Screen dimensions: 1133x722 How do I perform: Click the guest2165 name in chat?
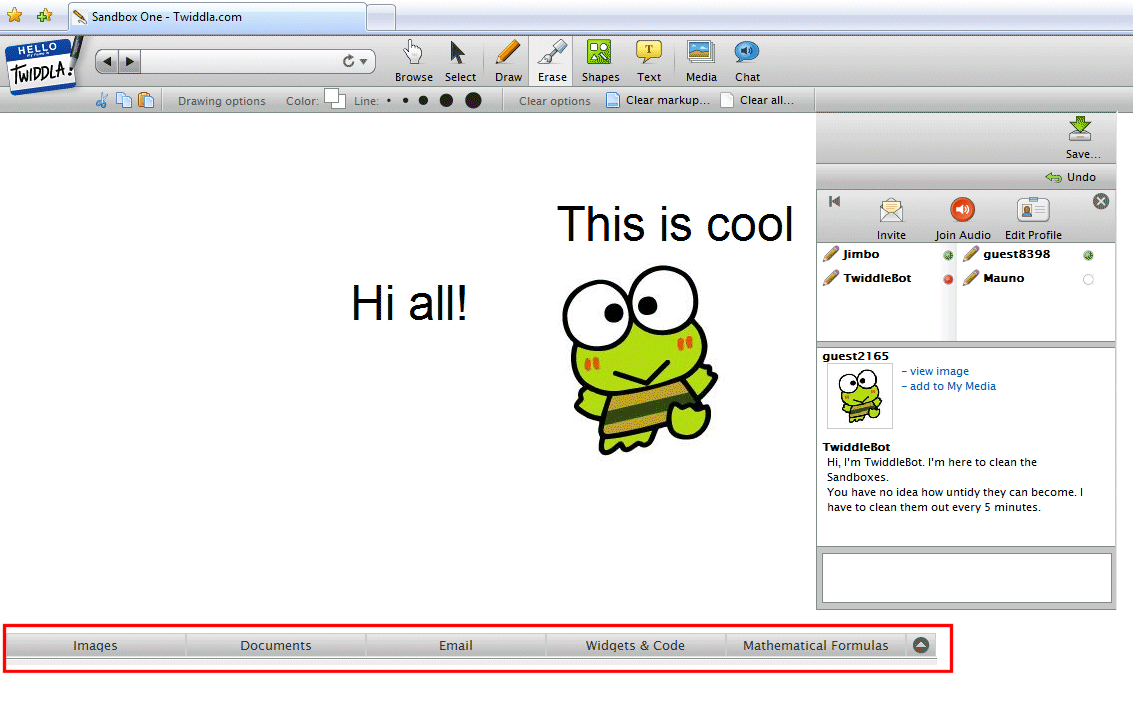(856, 356)
